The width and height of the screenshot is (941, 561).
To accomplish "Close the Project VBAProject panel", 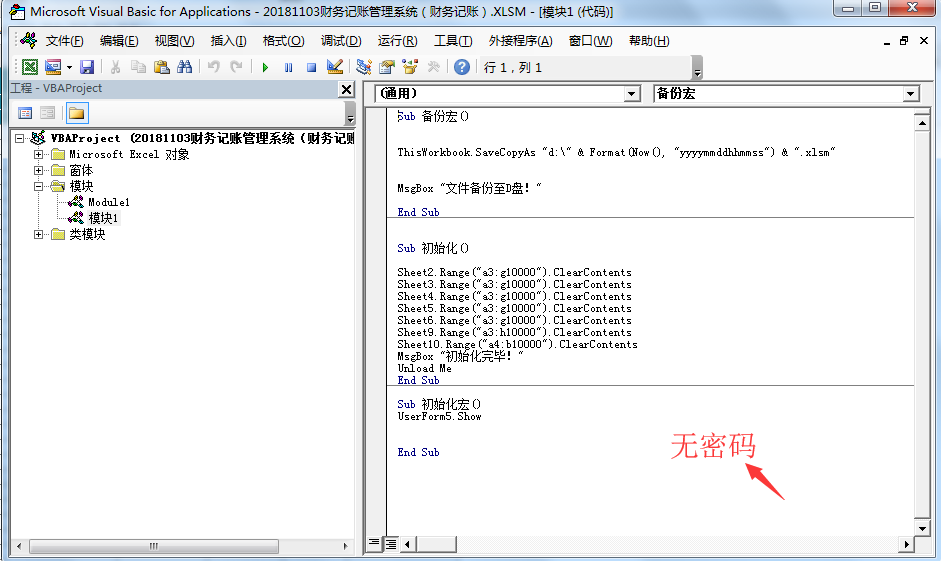I will [346, 89].
